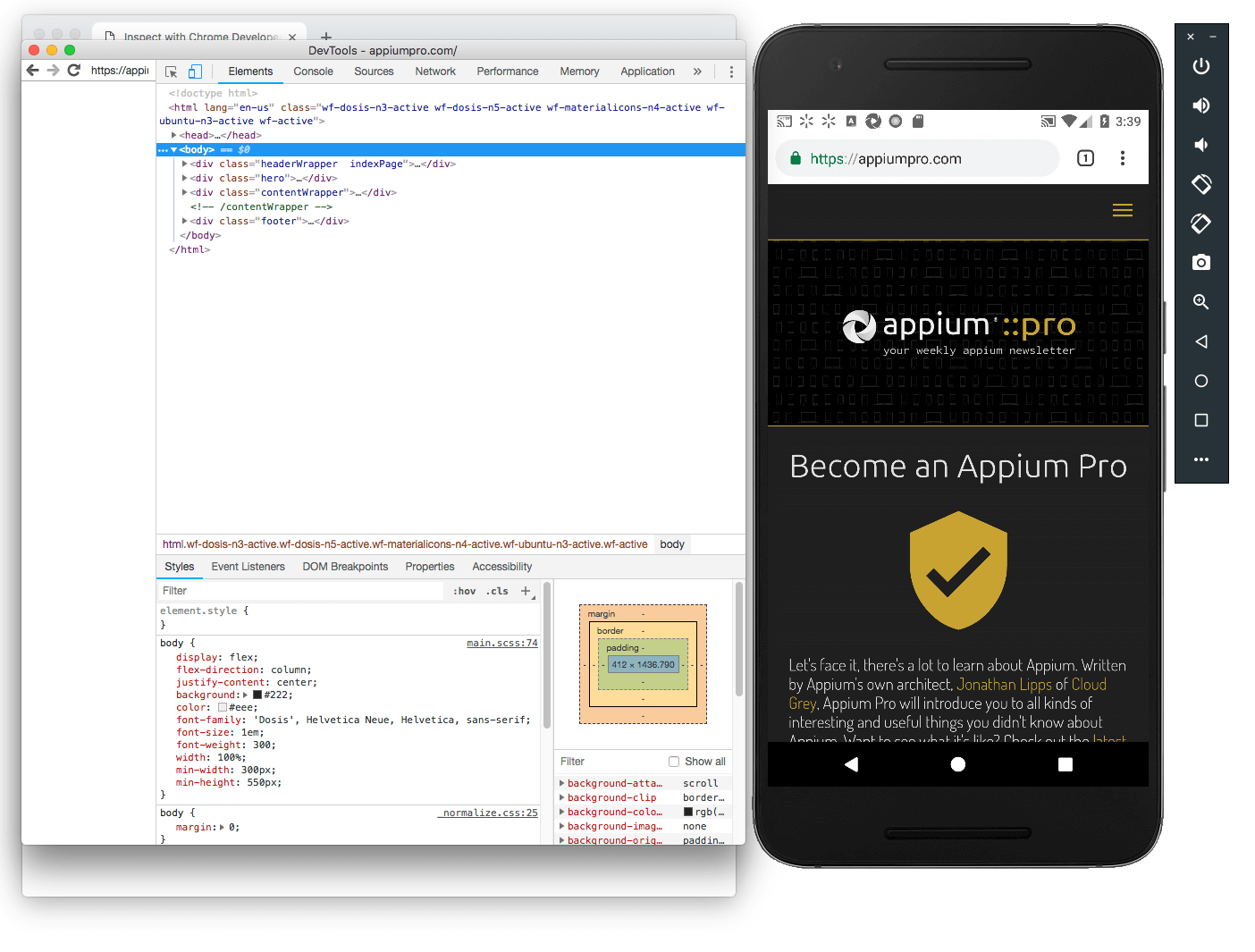Expand the contentWrapper div node
This screenshot has height=952, width=1255.
184,192
